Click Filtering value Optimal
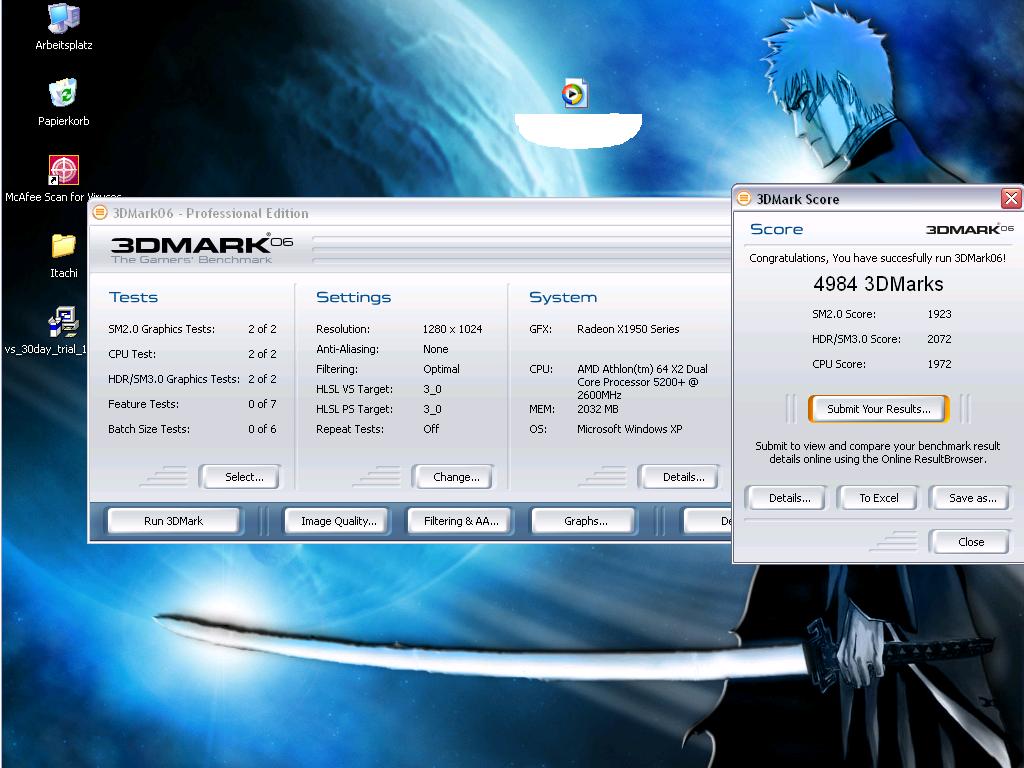 pyautogui.click(x=441, y=369)
